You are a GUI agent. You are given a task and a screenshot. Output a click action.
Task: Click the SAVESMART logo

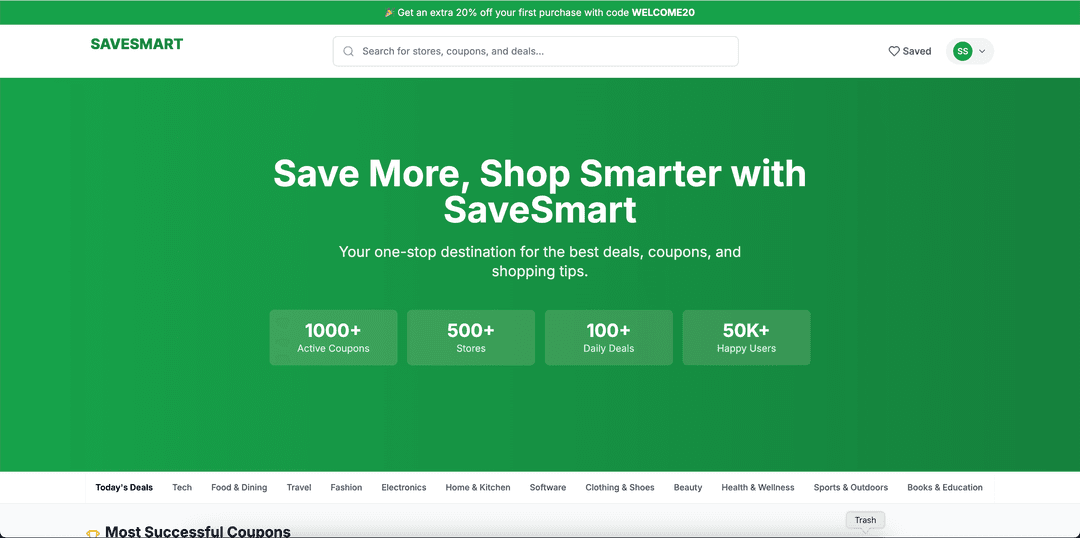coord(136,44)
